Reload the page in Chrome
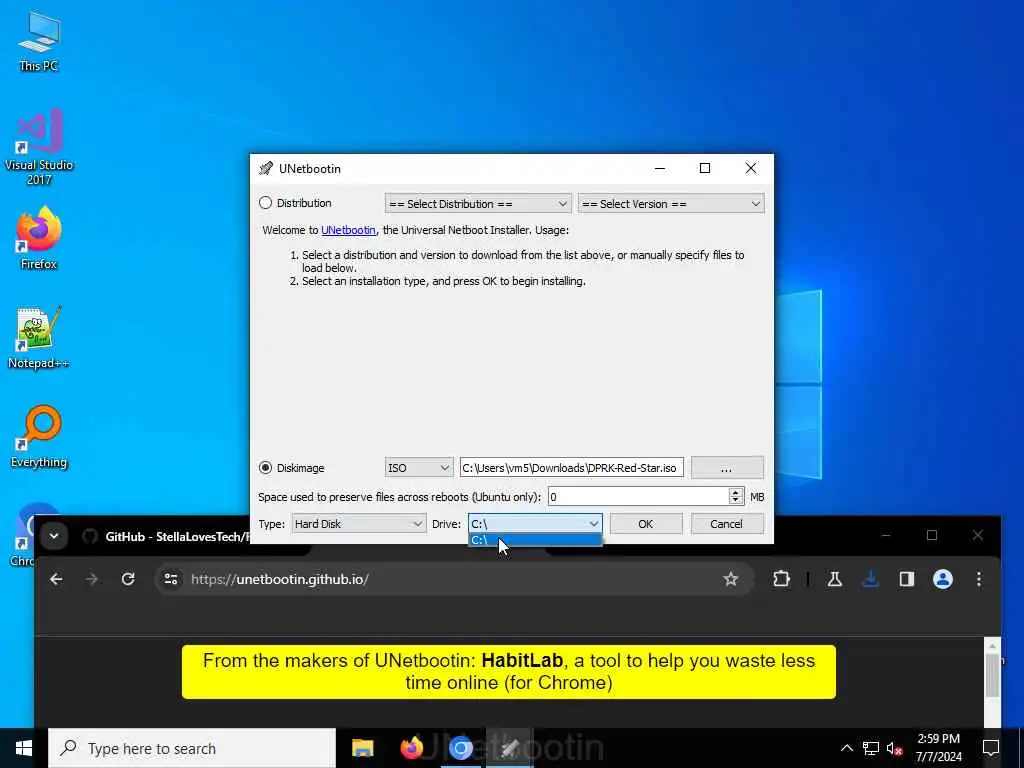The image size is (1024, 768). point(128,579)
